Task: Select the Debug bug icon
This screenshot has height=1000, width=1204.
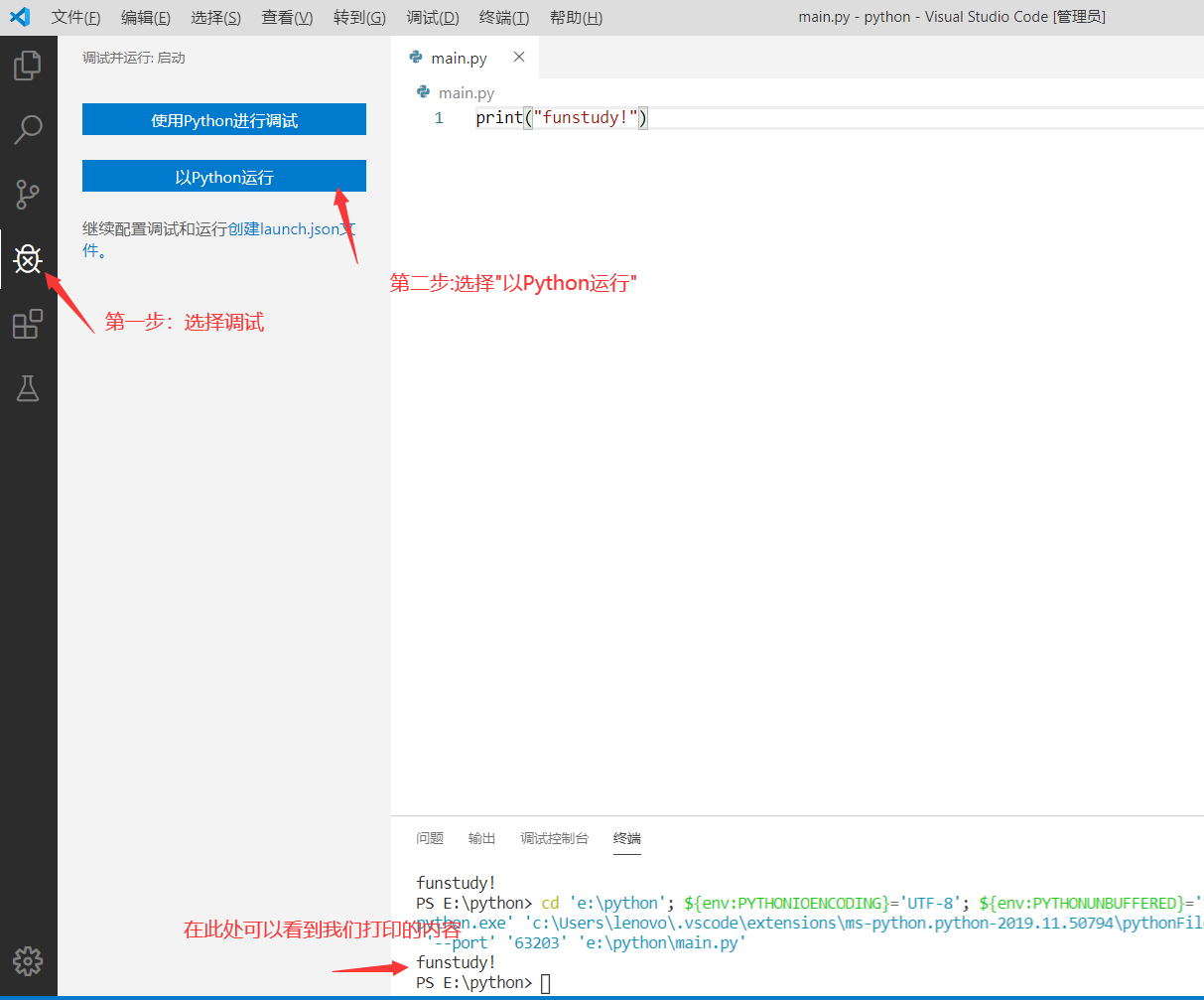Action: (x=28, y=259)
